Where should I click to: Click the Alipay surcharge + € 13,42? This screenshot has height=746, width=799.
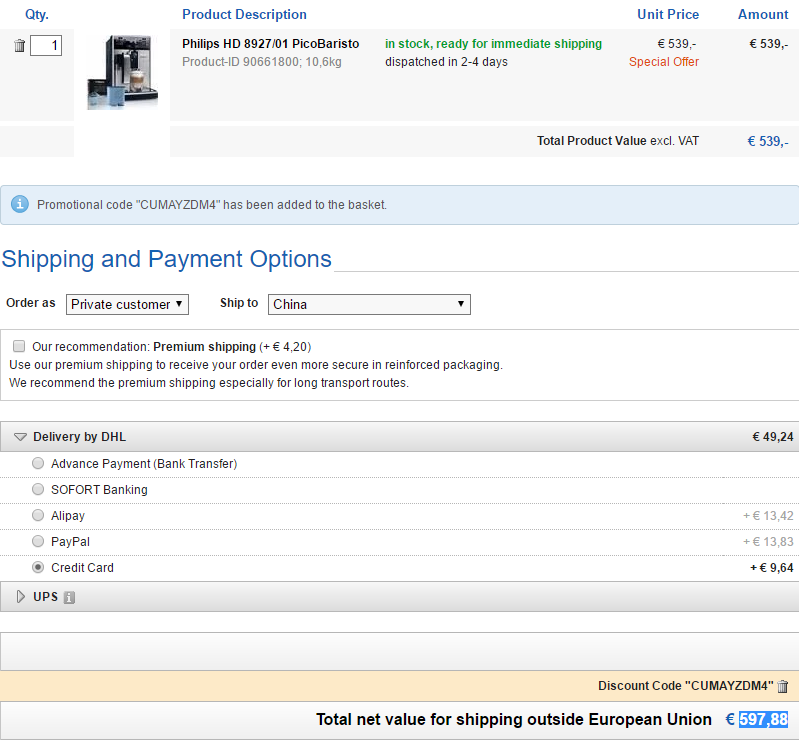(768, 516)
